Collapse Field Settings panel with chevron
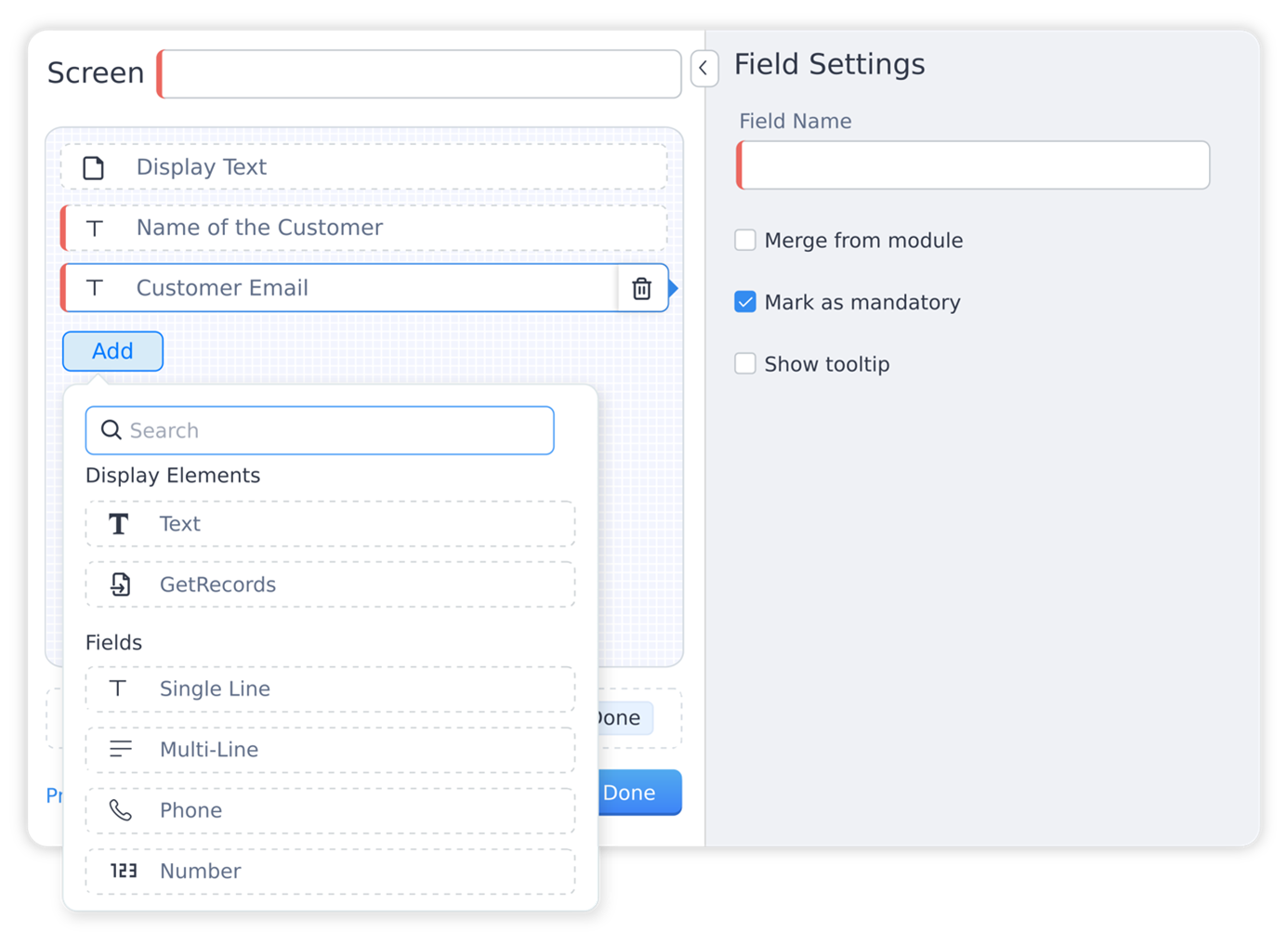Viewport: 1288px width, 944px height. click(703, 68)
